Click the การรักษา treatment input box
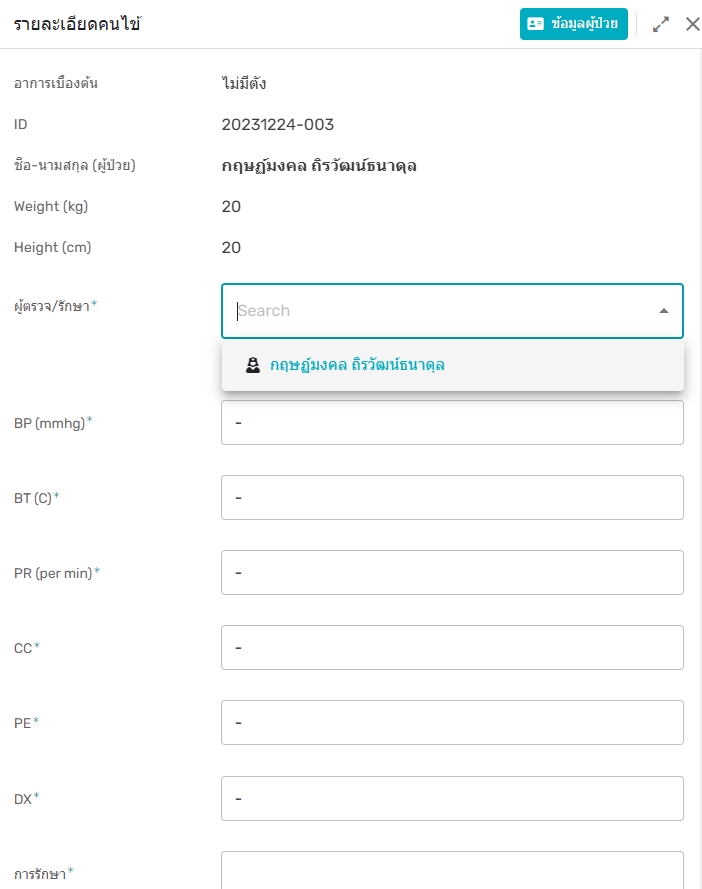702x889 pixels. (452, 873)
